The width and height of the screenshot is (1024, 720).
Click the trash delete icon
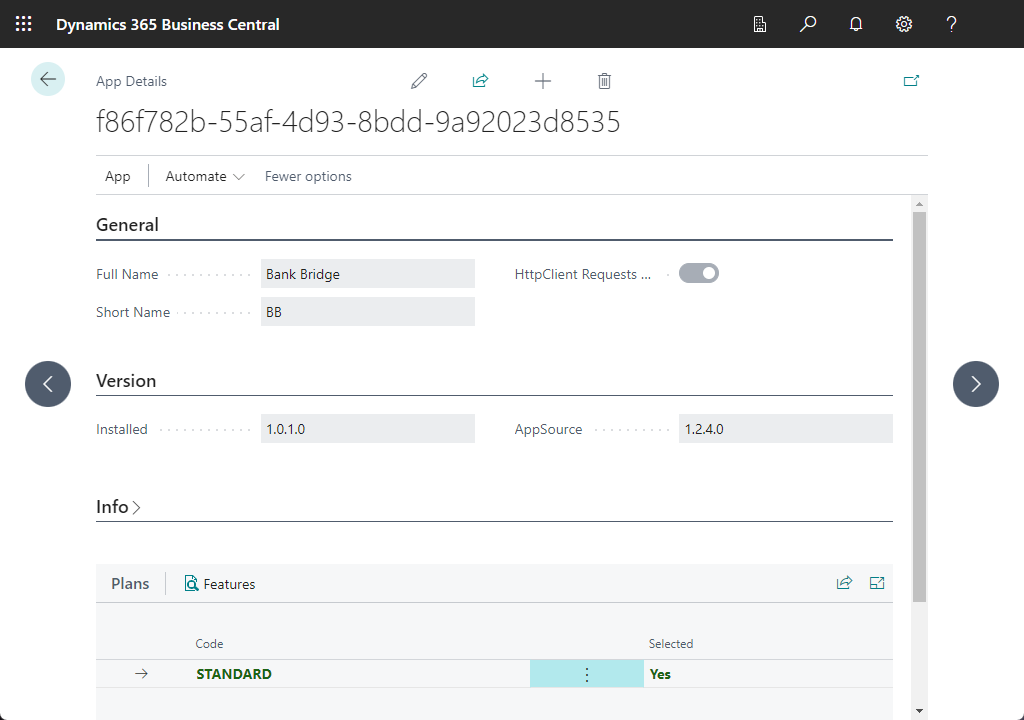[x=604, y=81]
